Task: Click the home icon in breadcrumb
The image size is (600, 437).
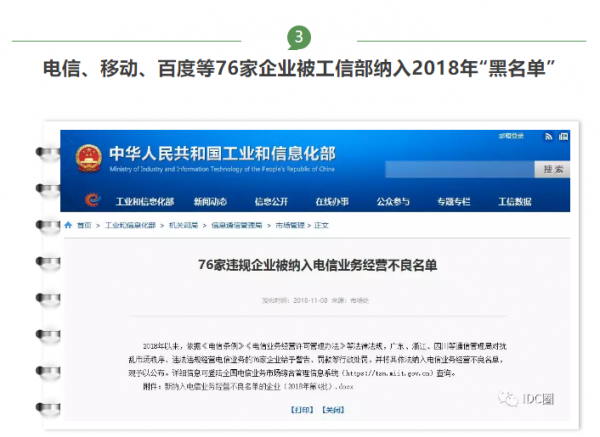Action: 68,225
